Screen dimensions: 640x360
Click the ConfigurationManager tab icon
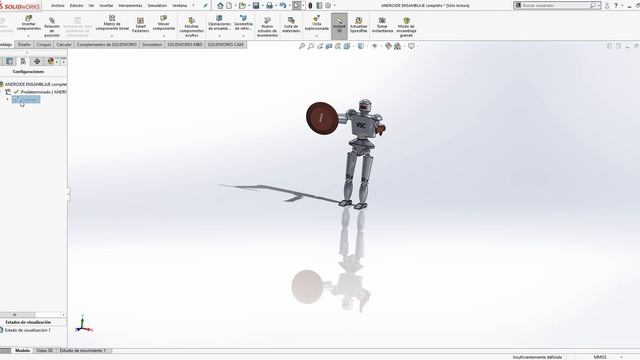pos(23,61)
